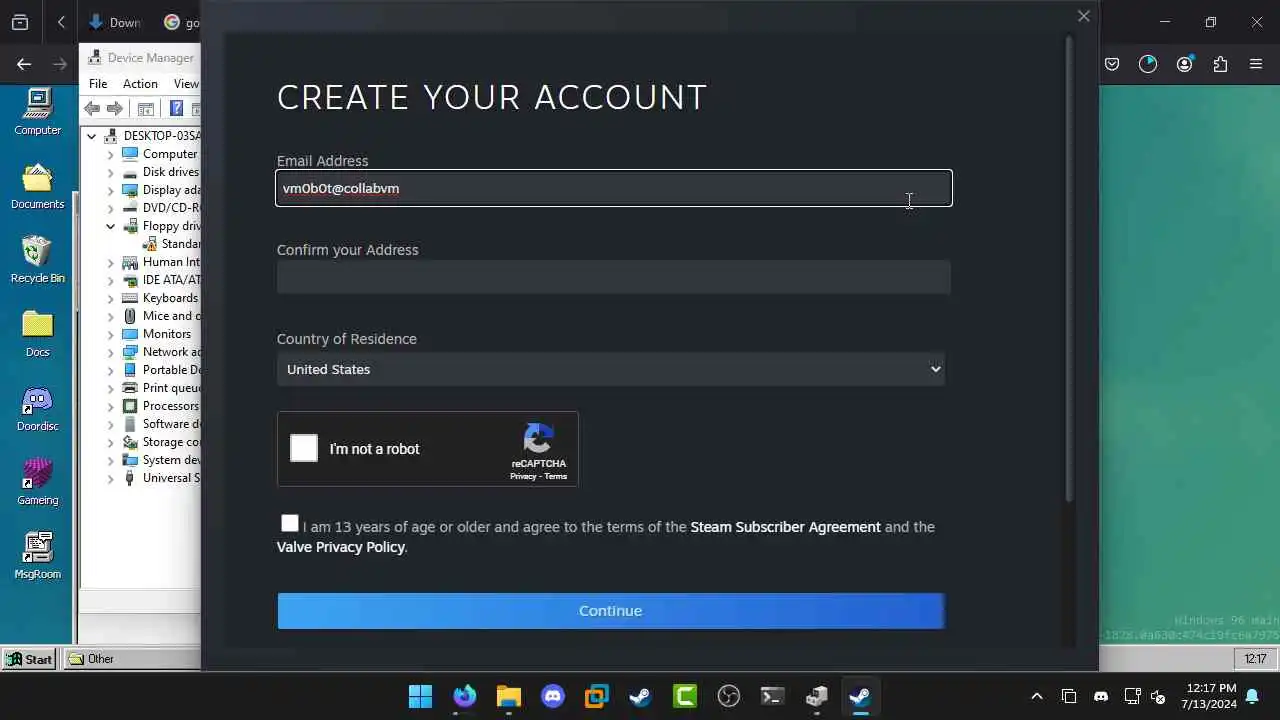Open the Steam Subscriber Agreement link
Image resolution: width=1280 pixels, height=720 pixels.
785,527
